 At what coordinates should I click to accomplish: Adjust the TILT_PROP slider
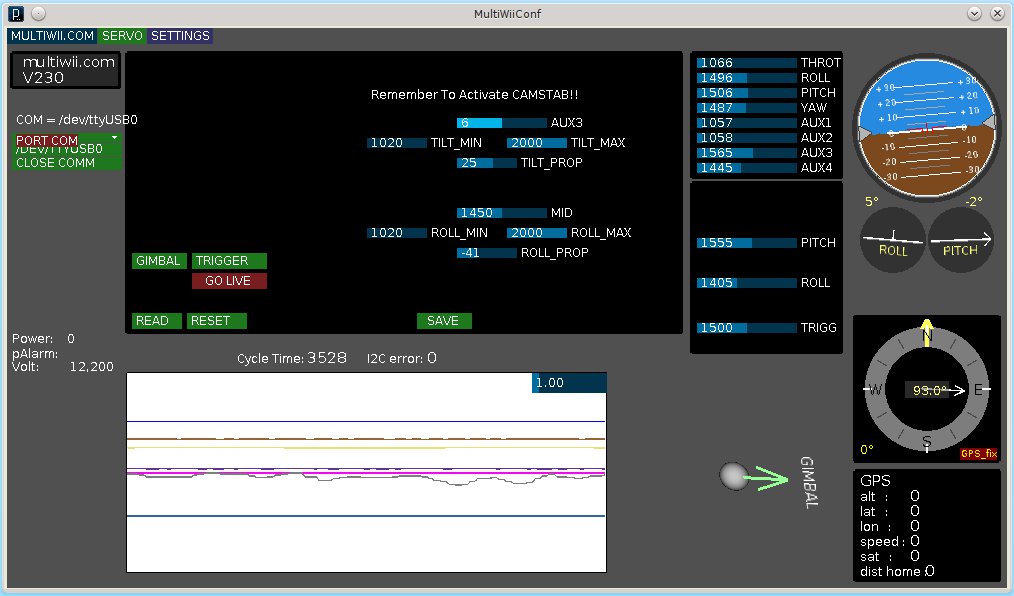(487, 162)
